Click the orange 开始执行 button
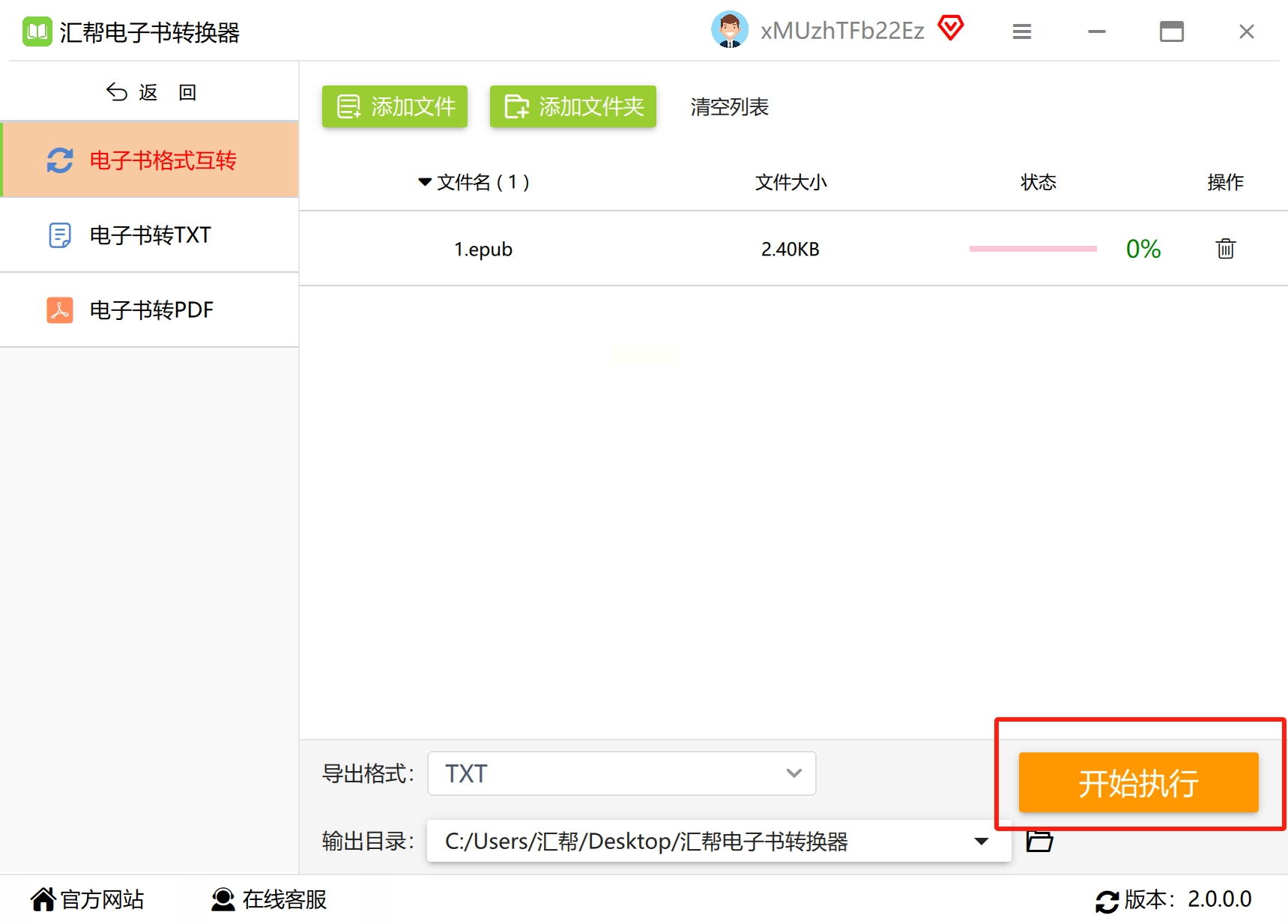This screenshot has height=924, width=1288. (1138, 782)
